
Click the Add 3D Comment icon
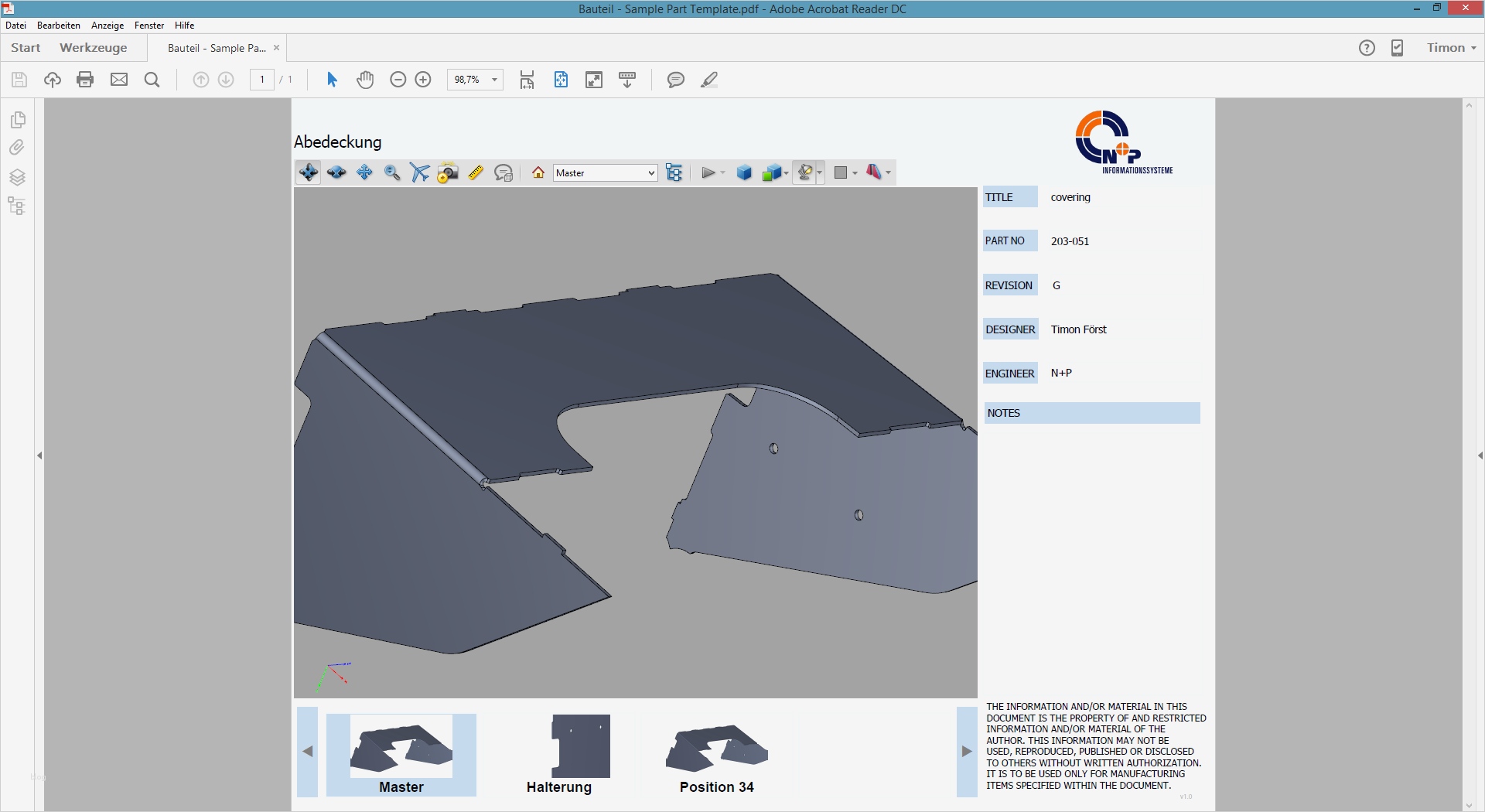(x=504, y=172)
